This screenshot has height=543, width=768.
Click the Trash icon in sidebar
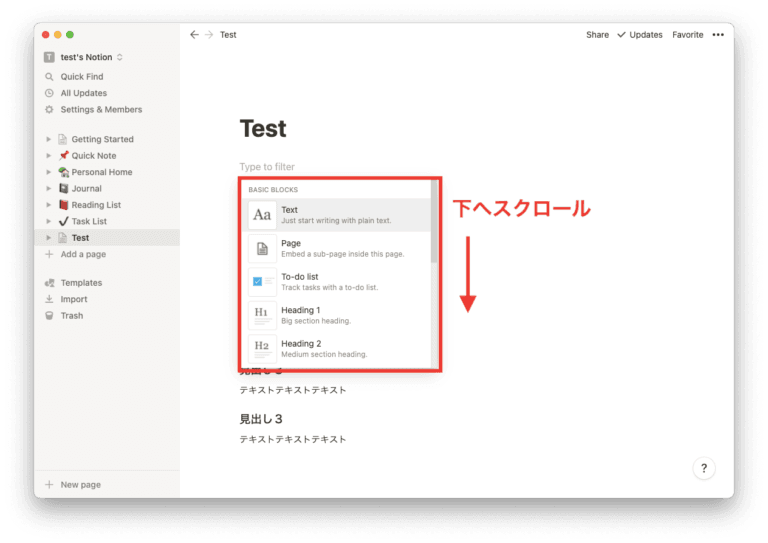pos(50,316)
